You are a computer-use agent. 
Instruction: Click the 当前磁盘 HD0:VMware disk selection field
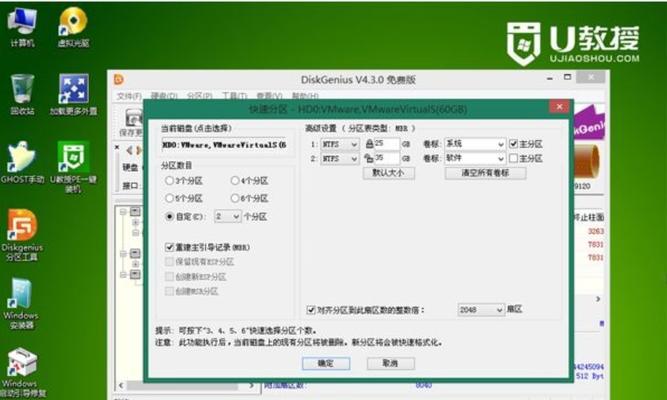(226, 145)
